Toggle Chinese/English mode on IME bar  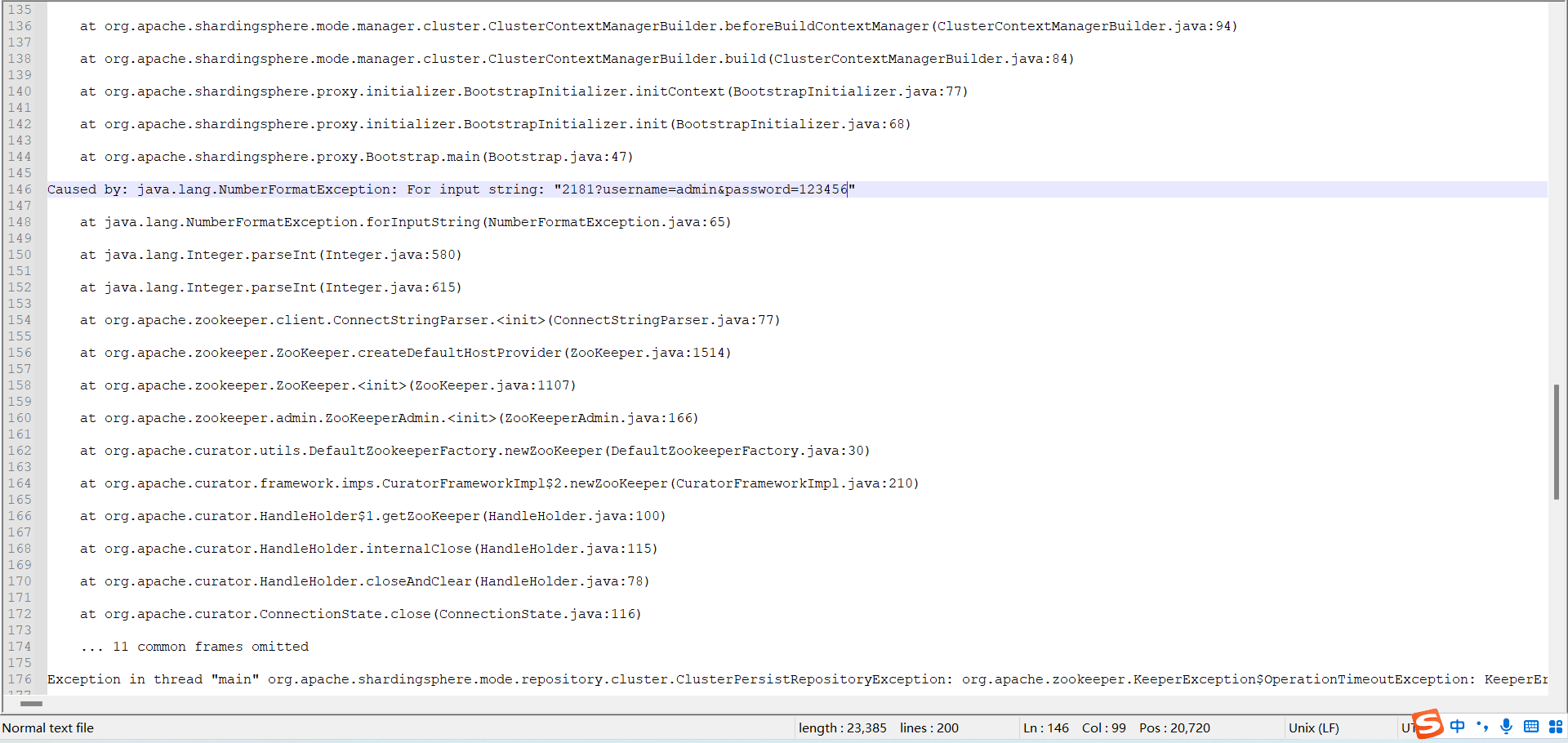pos(1458,727)
